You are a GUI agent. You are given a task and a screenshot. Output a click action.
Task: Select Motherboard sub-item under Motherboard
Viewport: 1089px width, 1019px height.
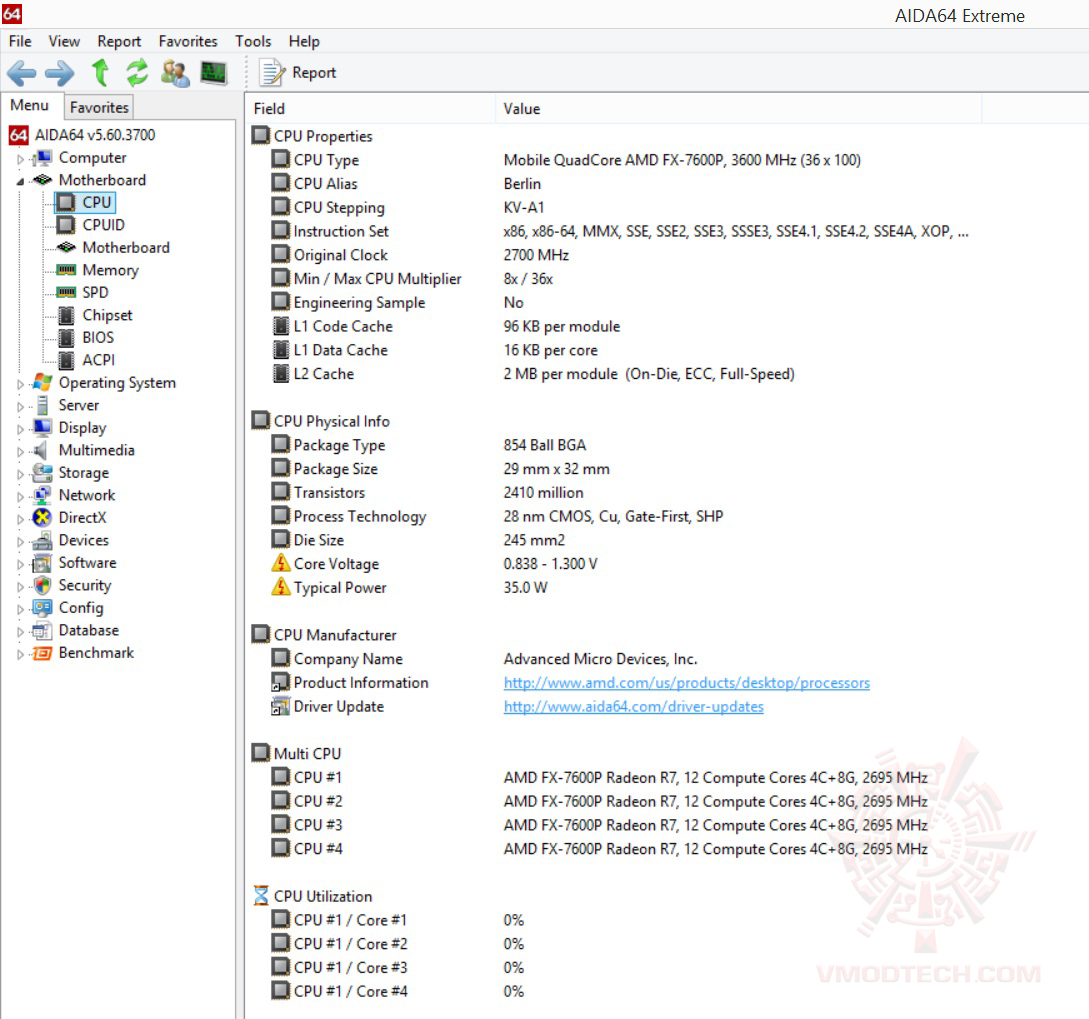click(126, 247)
